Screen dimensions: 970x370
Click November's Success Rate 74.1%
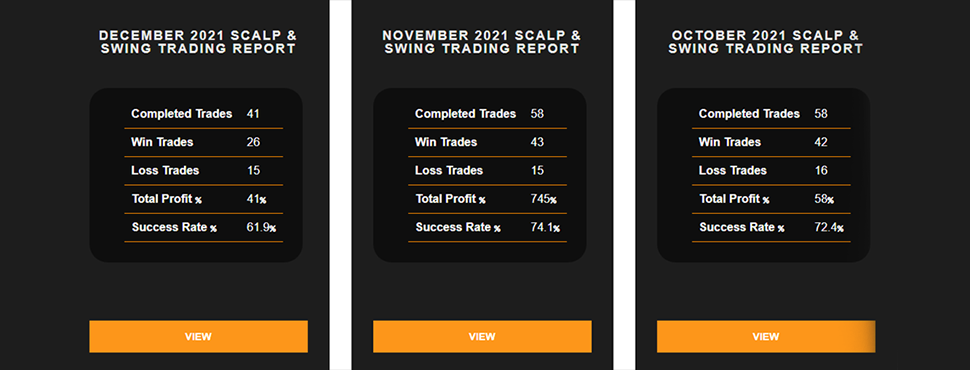click(x=545, y=228)
